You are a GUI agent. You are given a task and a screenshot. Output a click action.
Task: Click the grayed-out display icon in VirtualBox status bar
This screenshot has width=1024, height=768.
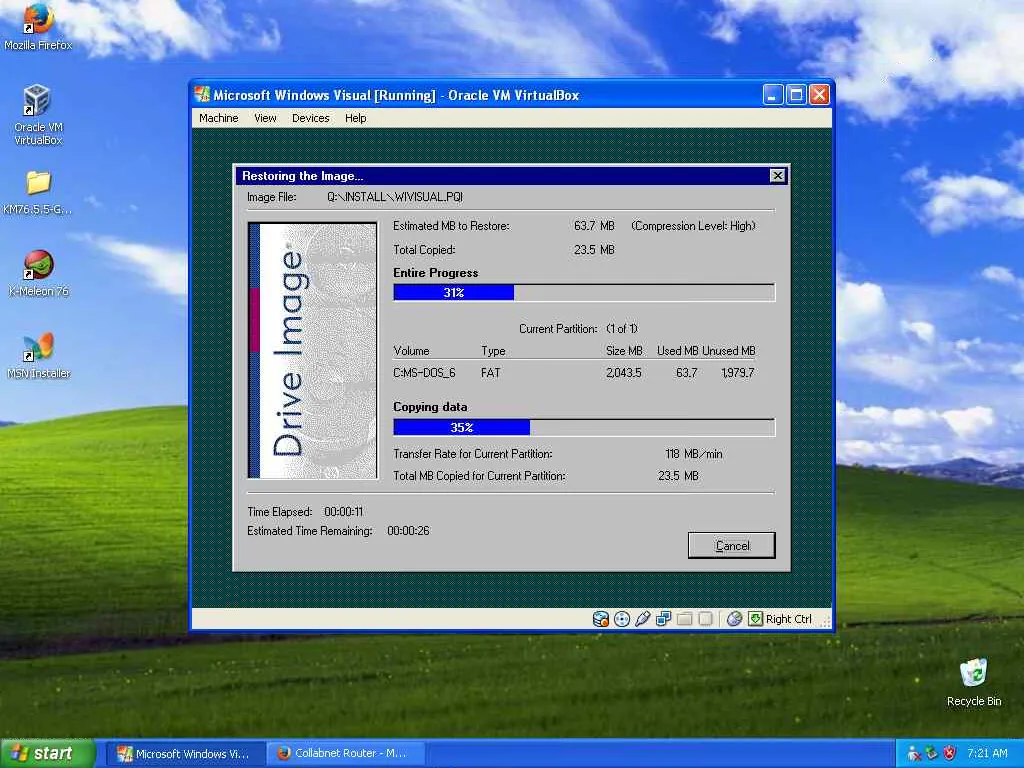[705, 618]
